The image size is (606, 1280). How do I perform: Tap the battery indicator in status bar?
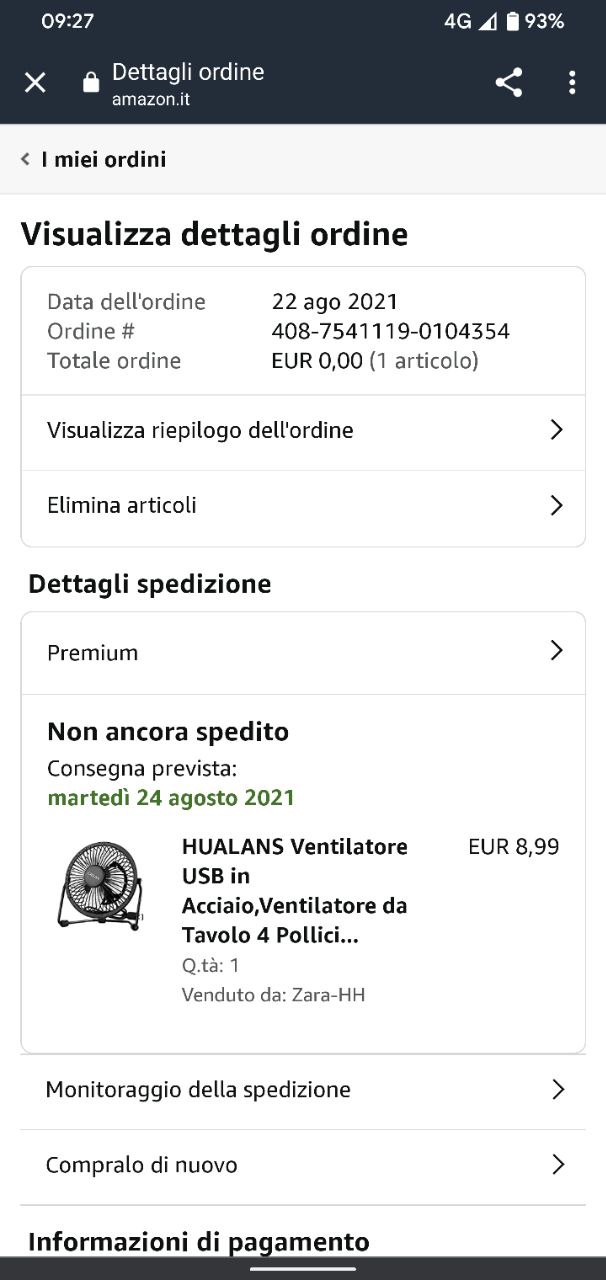point(513,21)
